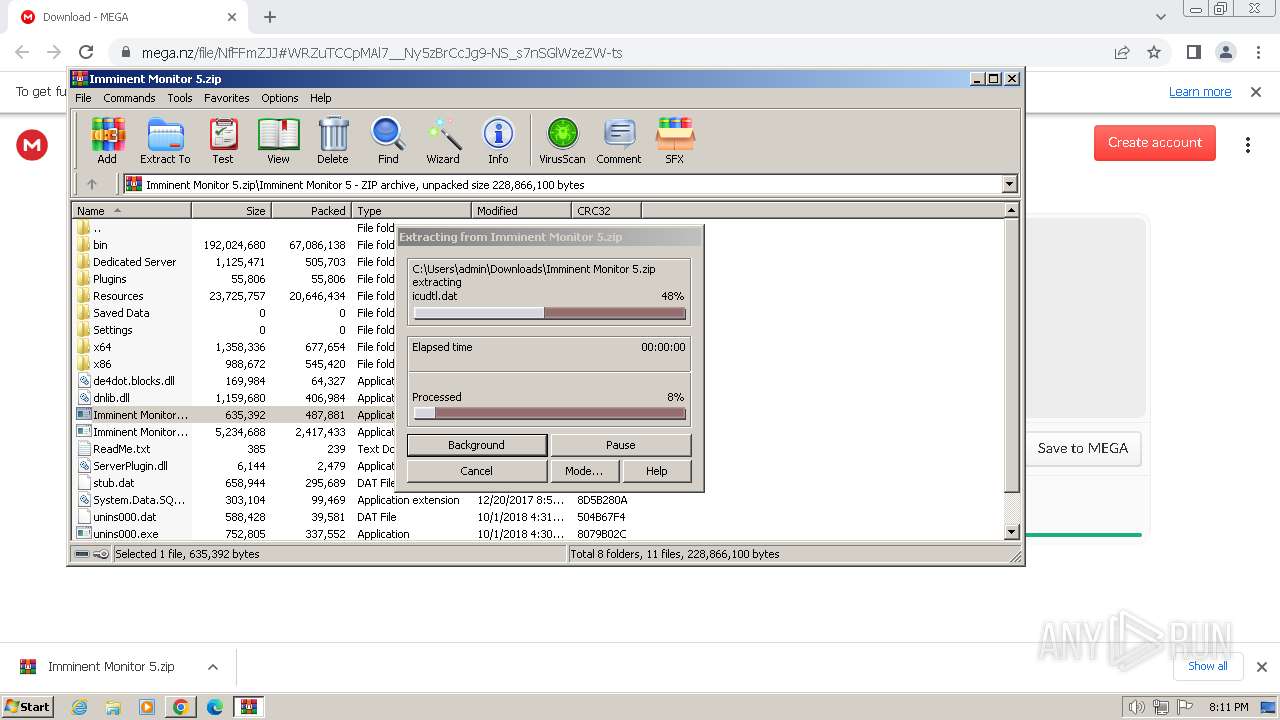Click the Create account button

click(1155, 143)
